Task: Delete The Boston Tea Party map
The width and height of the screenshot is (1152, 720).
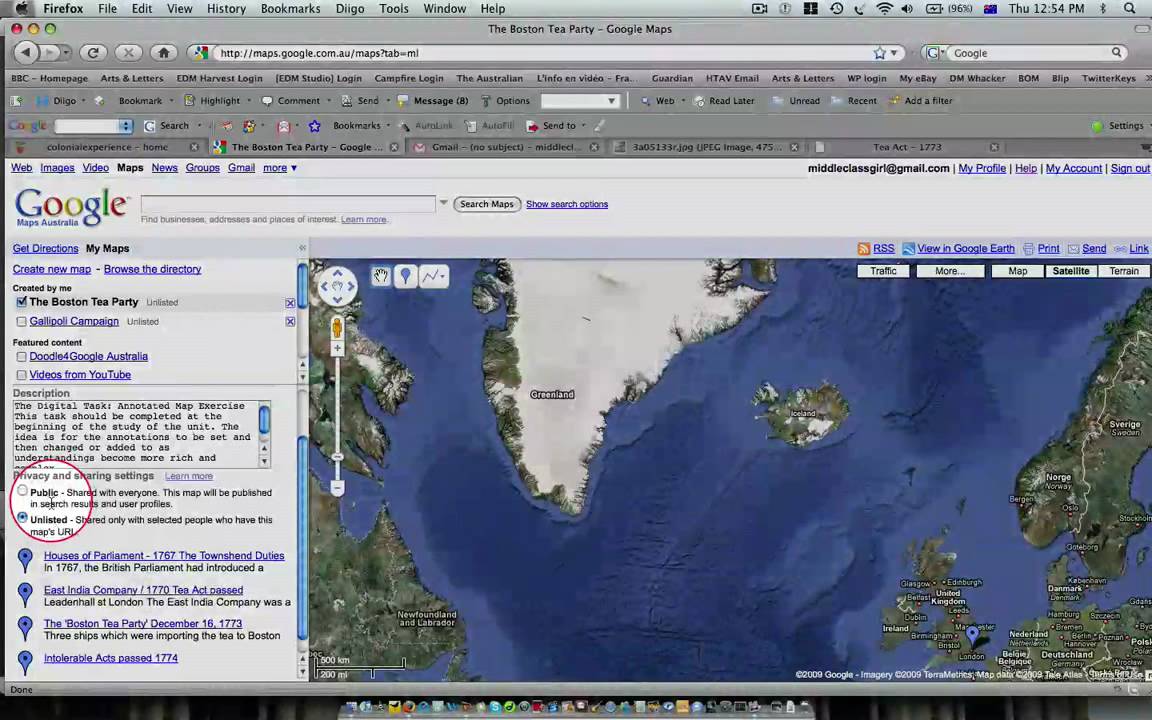Action: [290, 303]
